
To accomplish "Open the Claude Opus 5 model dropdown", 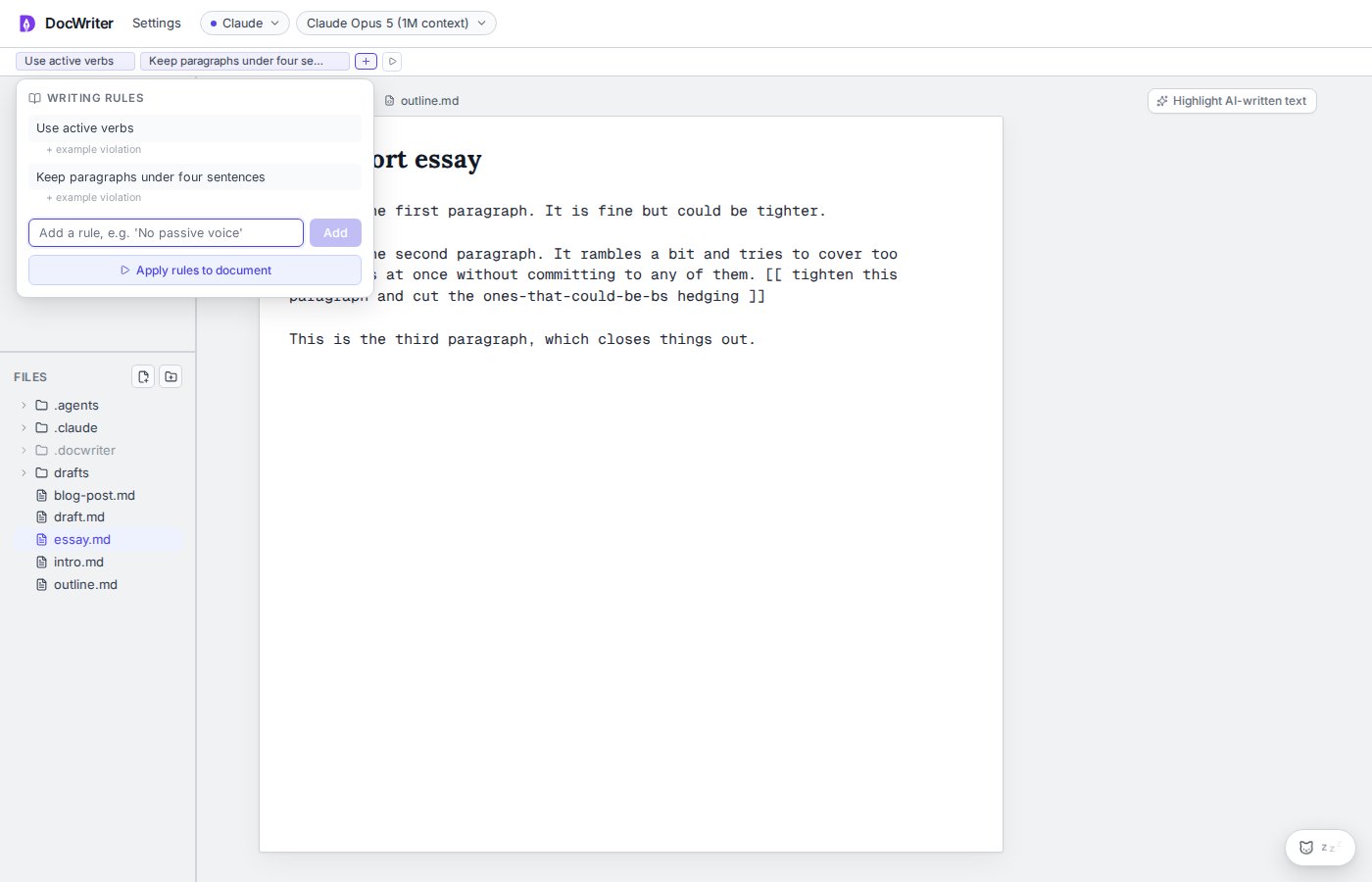I will [396, 24].
